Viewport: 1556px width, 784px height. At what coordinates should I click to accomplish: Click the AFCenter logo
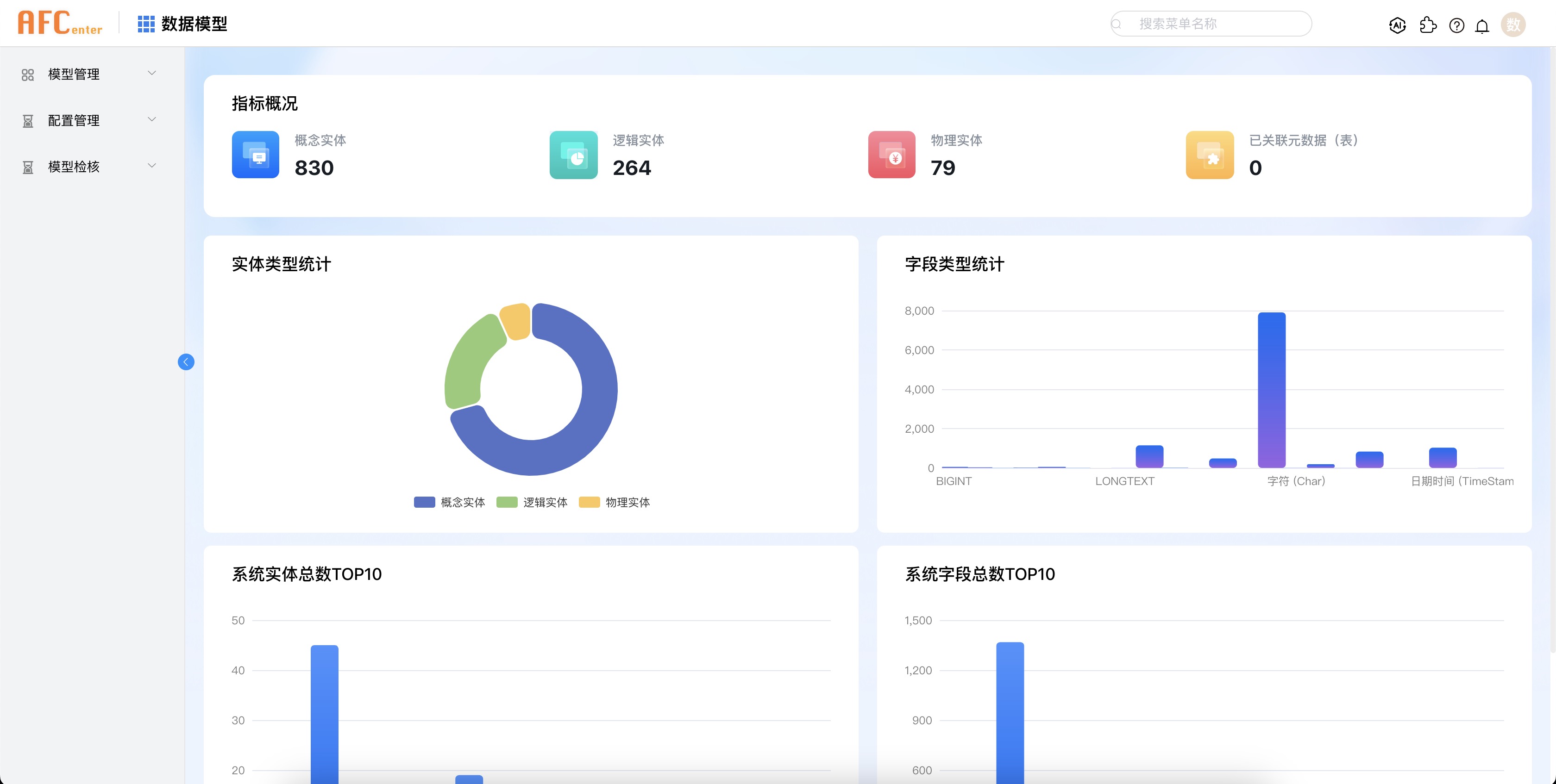pyautogui.click(x=60, y=23)
